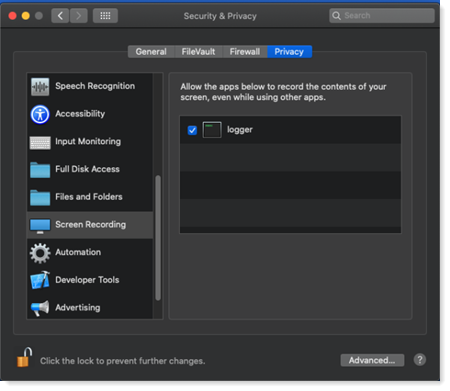Screen dimensions: 450x391
Task: Switch to the General tab
Action: click(x=151, y=52)
